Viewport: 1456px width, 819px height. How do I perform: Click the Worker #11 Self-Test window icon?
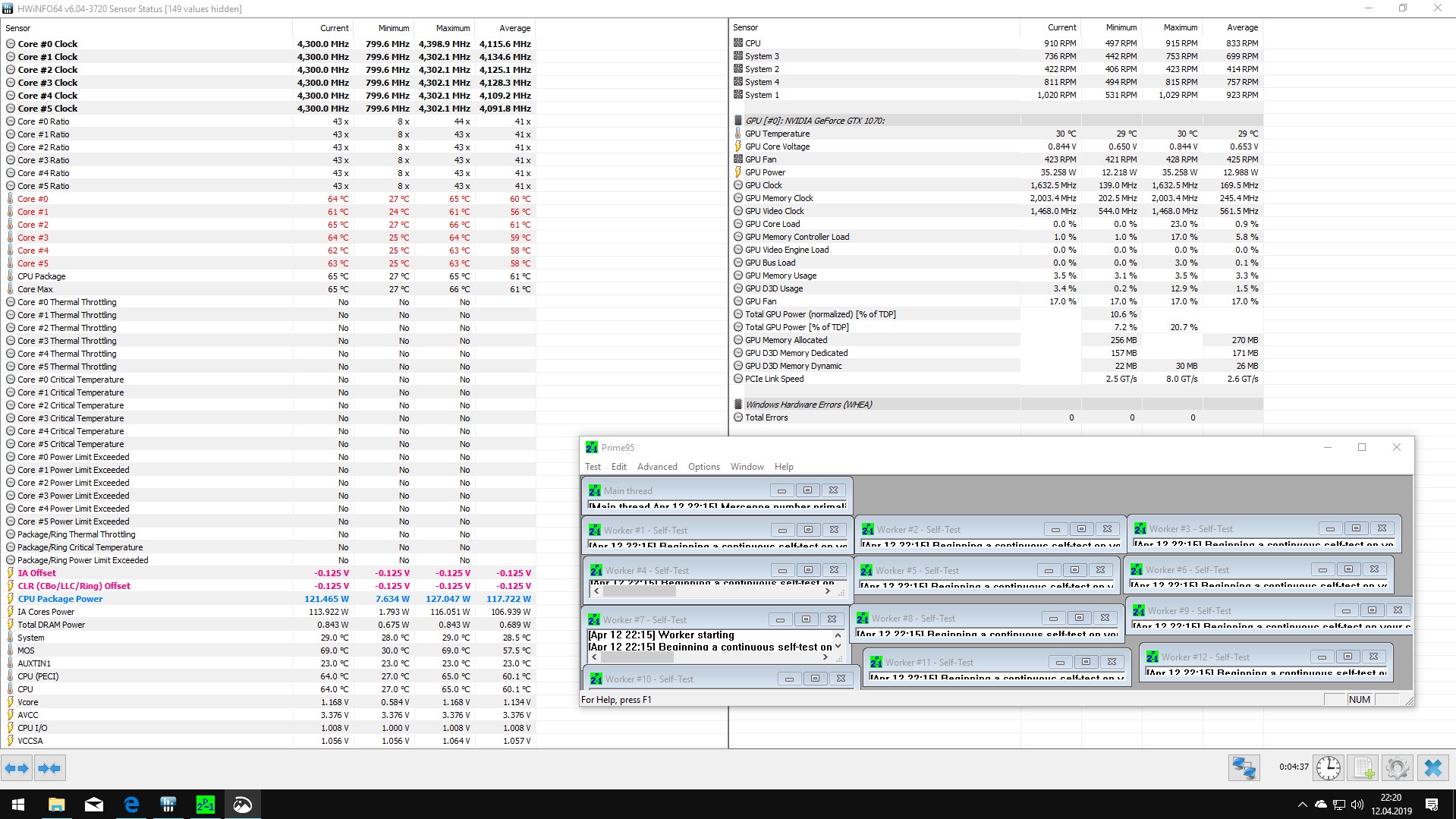click(876, 663)
